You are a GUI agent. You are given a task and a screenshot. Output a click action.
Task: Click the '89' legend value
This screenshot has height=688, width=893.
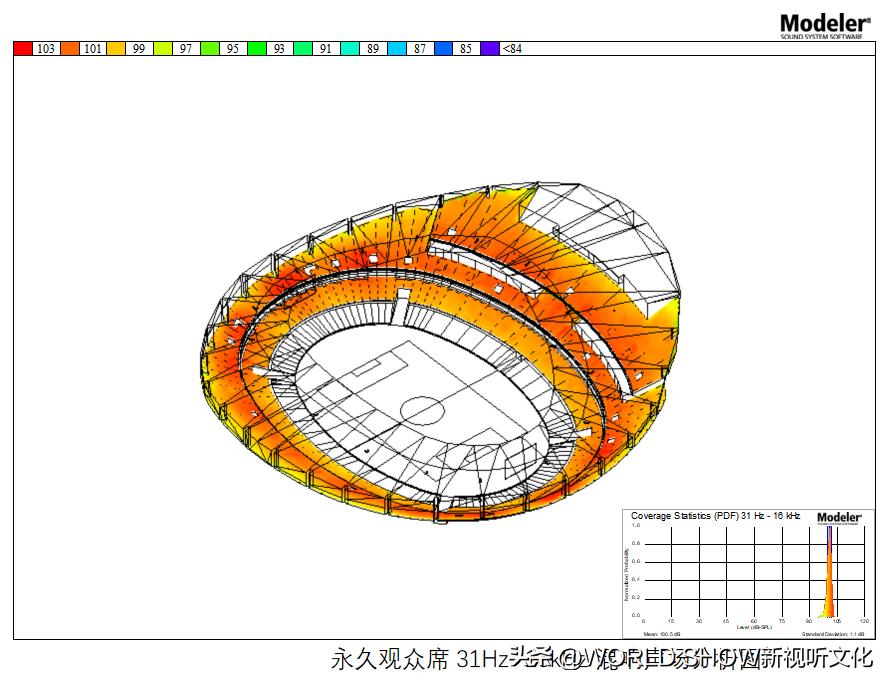pos(373,49)
